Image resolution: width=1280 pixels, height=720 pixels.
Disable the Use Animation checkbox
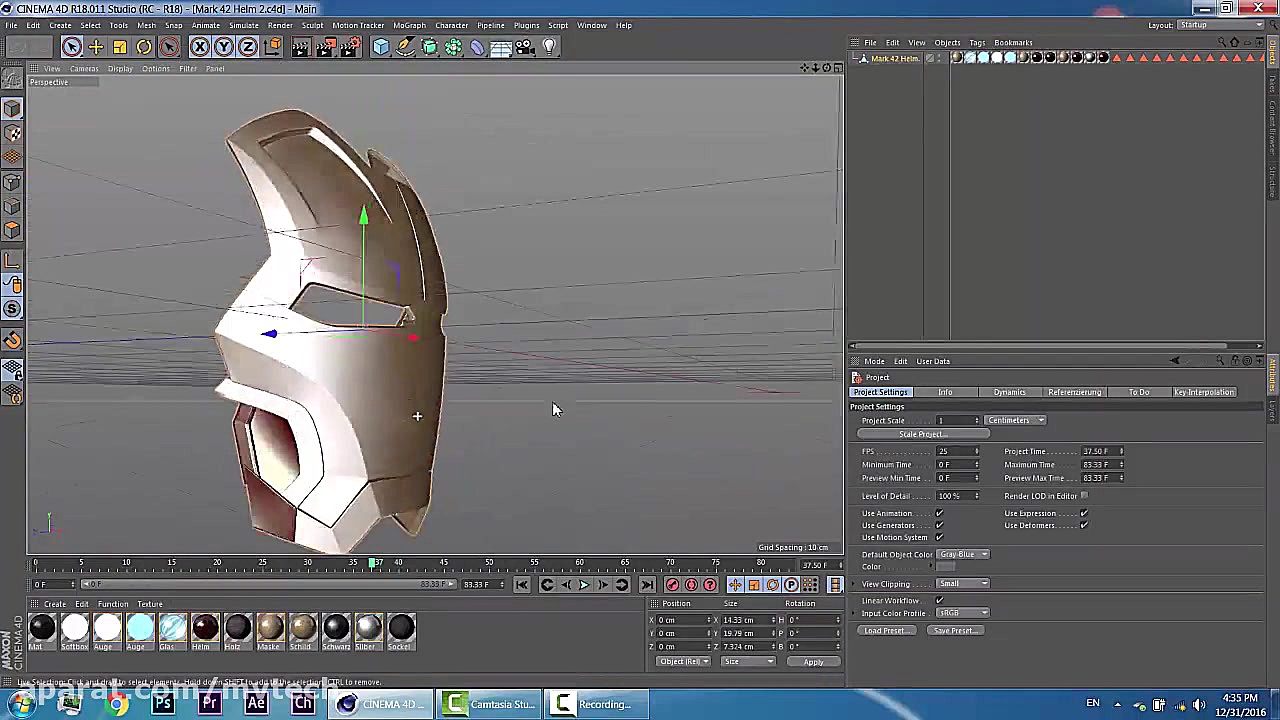pyautogui.click(x=938, y=513)
